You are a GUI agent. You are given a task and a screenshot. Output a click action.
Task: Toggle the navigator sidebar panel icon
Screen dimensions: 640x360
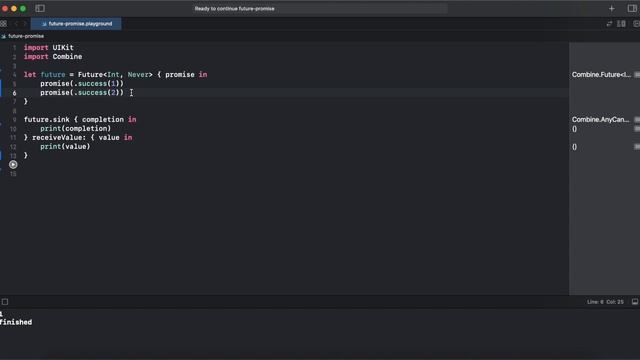pyautogui.click(x=40, y=8)
